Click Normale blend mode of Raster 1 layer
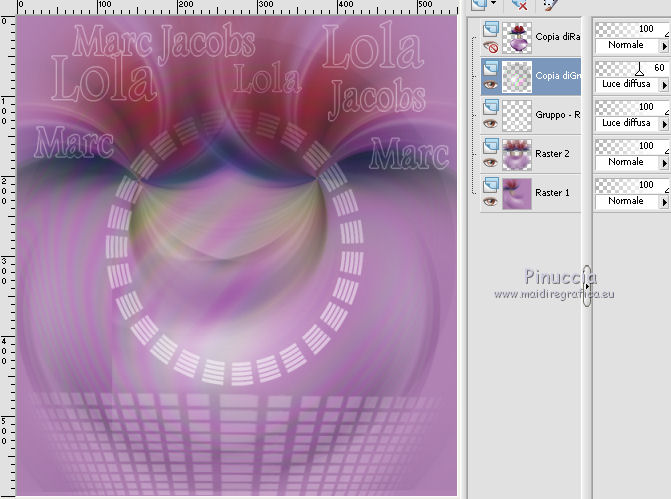The image size is (671, 499). point(626,201)
